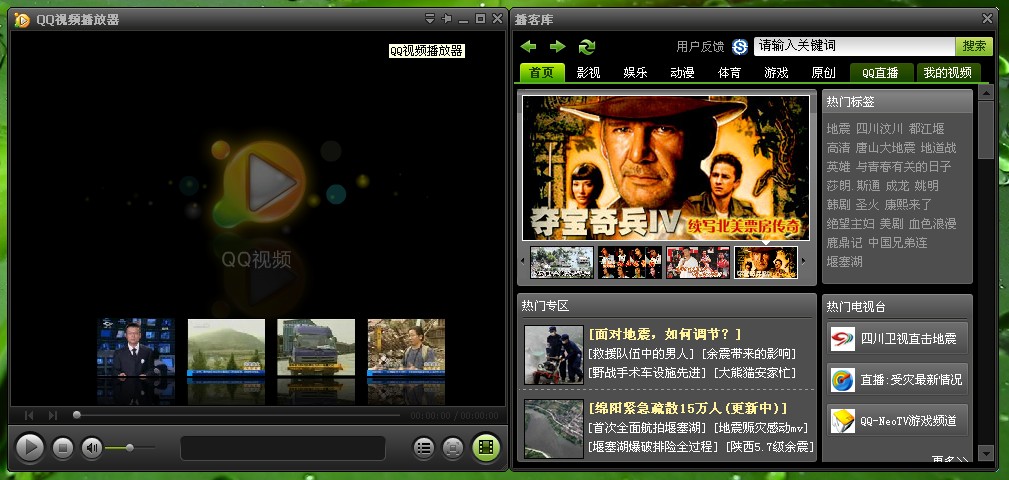Open 我的视频 tab
Viewport: 1009px width, 480px height.
click(948, 73)
